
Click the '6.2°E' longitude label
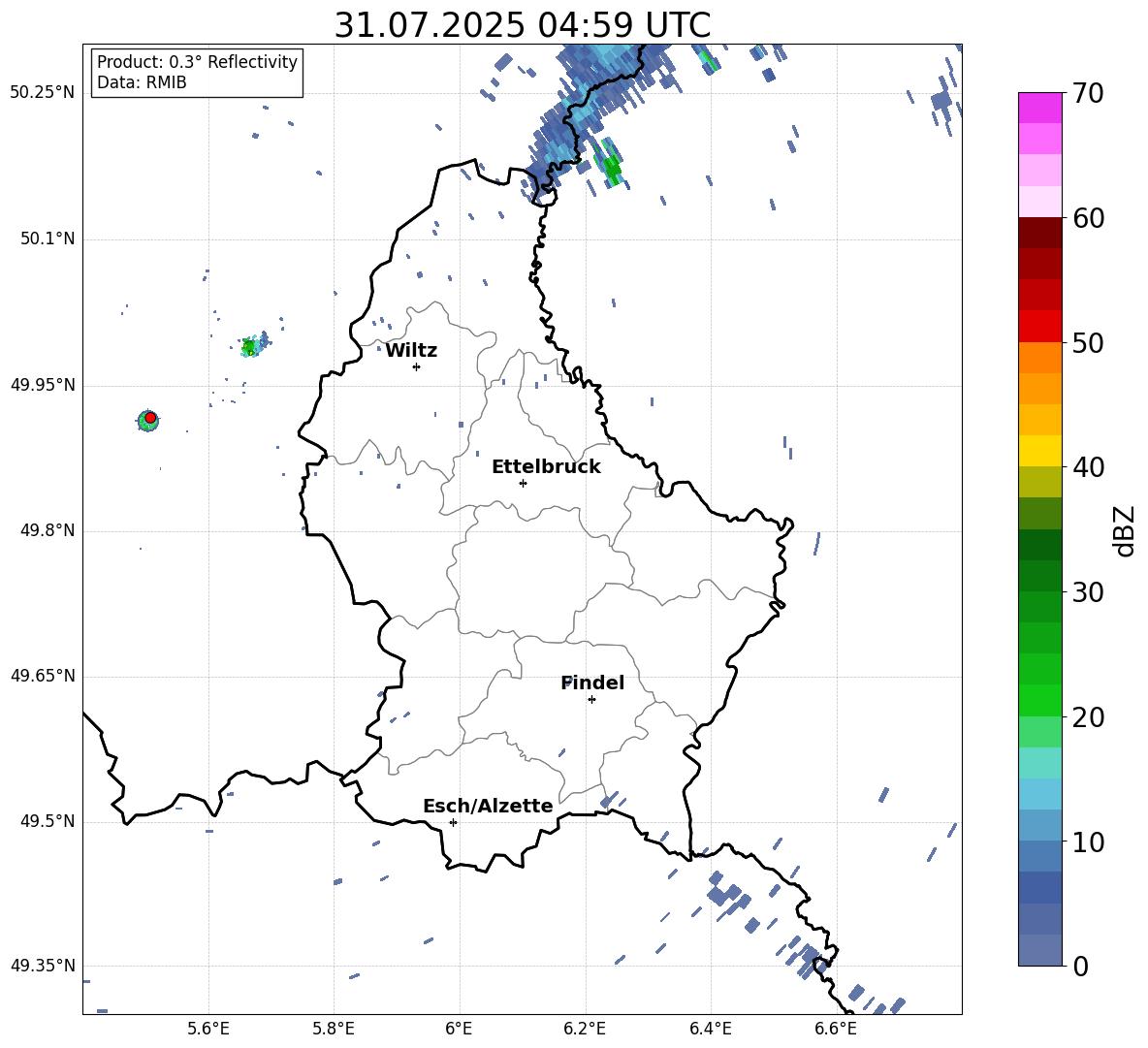click(x=585, y=1030)
